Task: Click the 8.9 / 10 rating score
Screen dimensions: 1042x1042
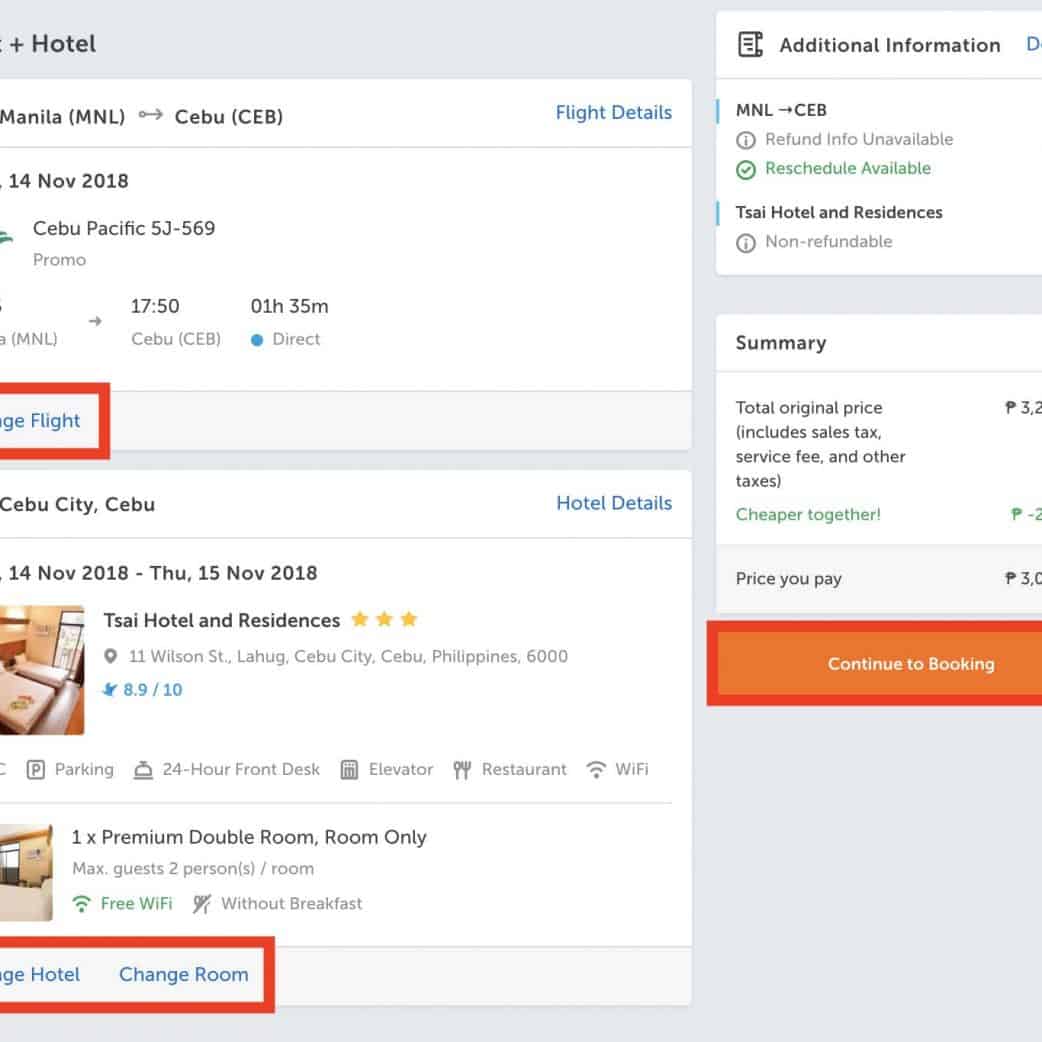Action: point(152,690)
